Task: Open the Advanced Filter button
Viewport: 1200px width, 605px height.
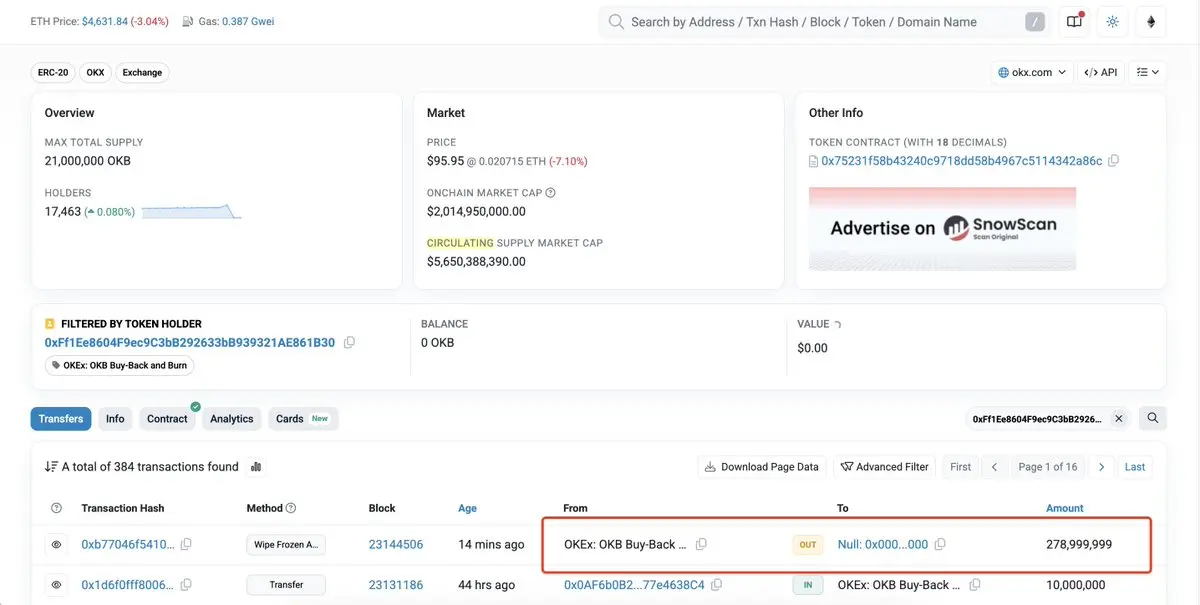Action: tap(884, 467)
